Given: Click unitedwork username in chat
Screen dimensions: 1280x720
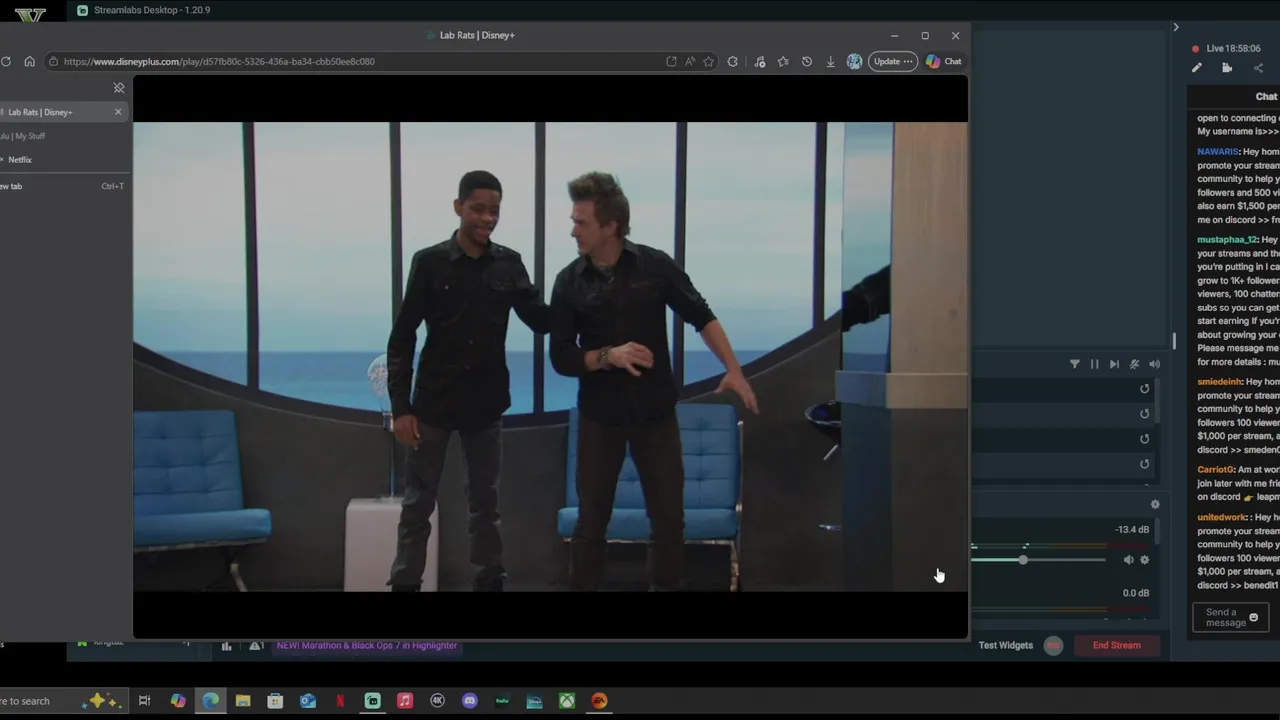Looking at the screenshot, I should point(1222,518).
